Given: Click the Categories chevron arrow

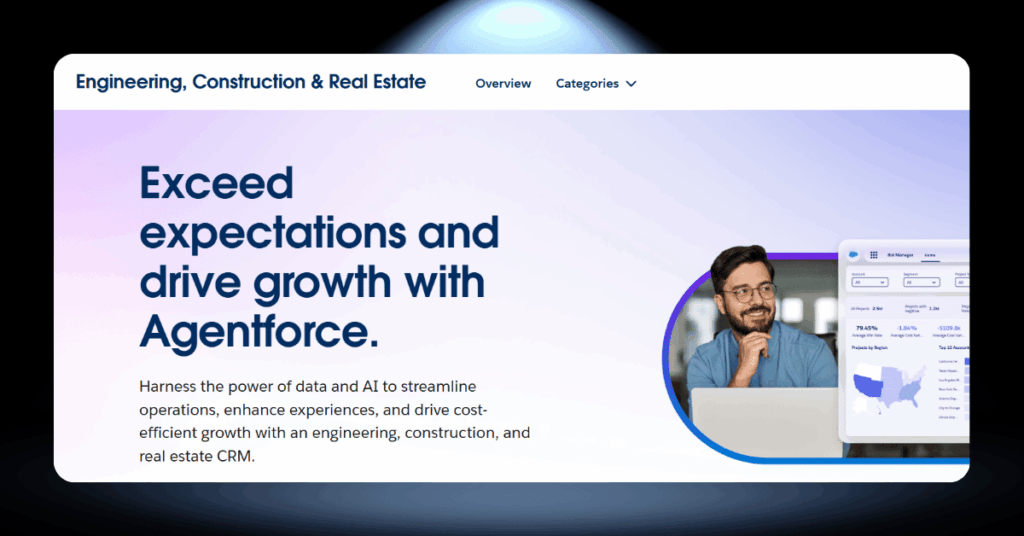Looking at the screenshot, I should coord(631,84).
